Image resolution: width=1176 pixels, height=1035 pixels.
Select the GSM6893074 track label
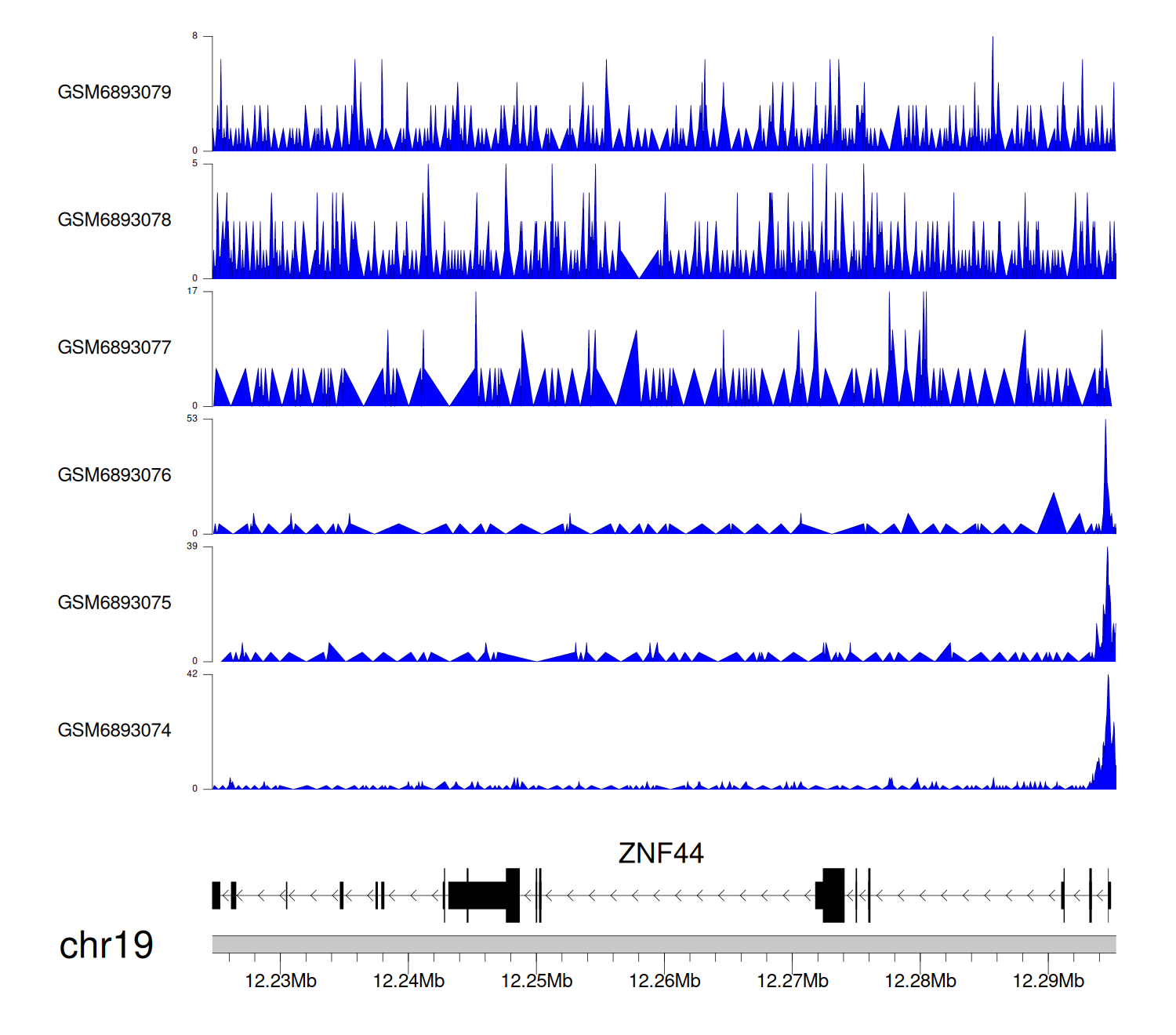pyautogui.click(x=114, y=731)
